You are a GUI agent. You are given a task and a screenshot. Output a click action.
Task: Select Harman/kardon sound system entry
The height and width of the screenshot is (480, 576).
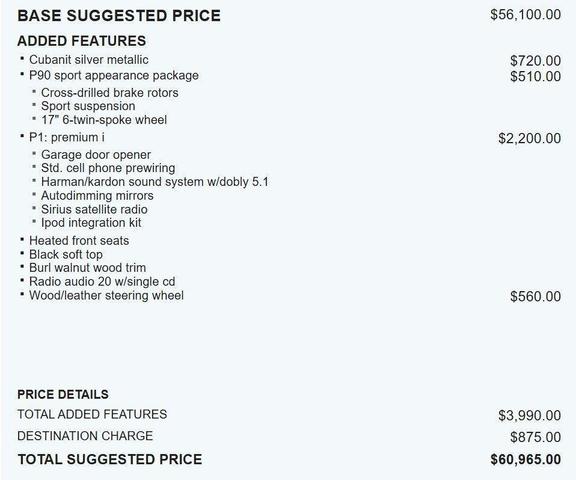154,182
